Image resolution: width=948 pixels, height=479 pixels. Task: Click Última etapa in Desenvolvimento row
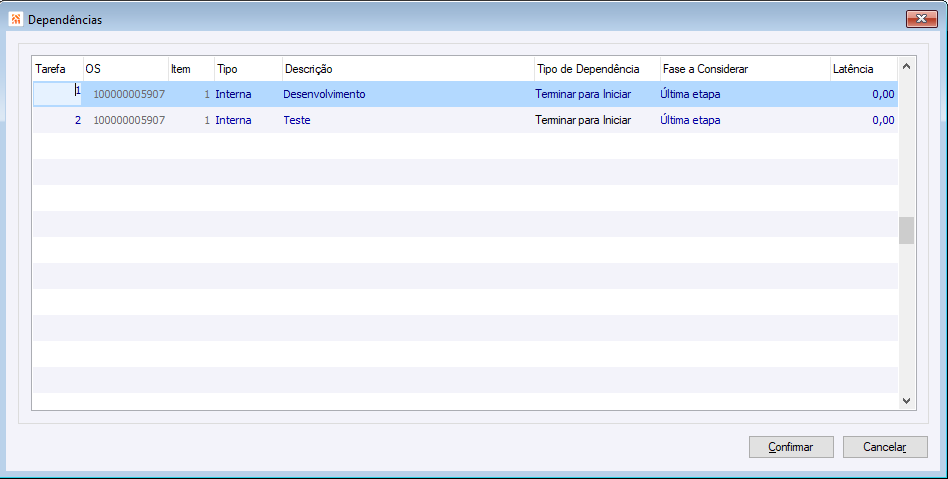tap(690, 94)
